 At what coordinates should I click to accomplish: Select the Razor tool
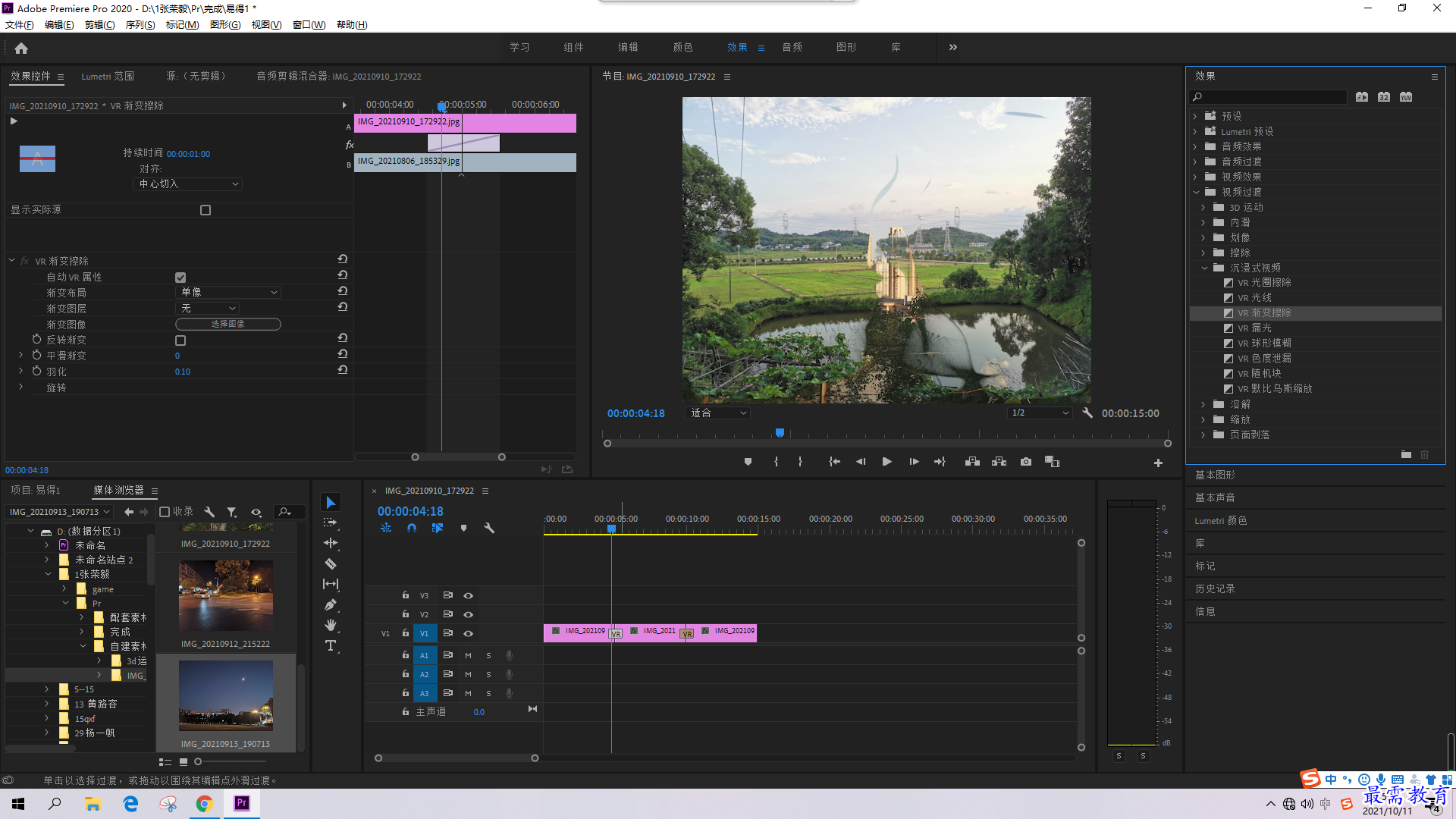point(331,563)
